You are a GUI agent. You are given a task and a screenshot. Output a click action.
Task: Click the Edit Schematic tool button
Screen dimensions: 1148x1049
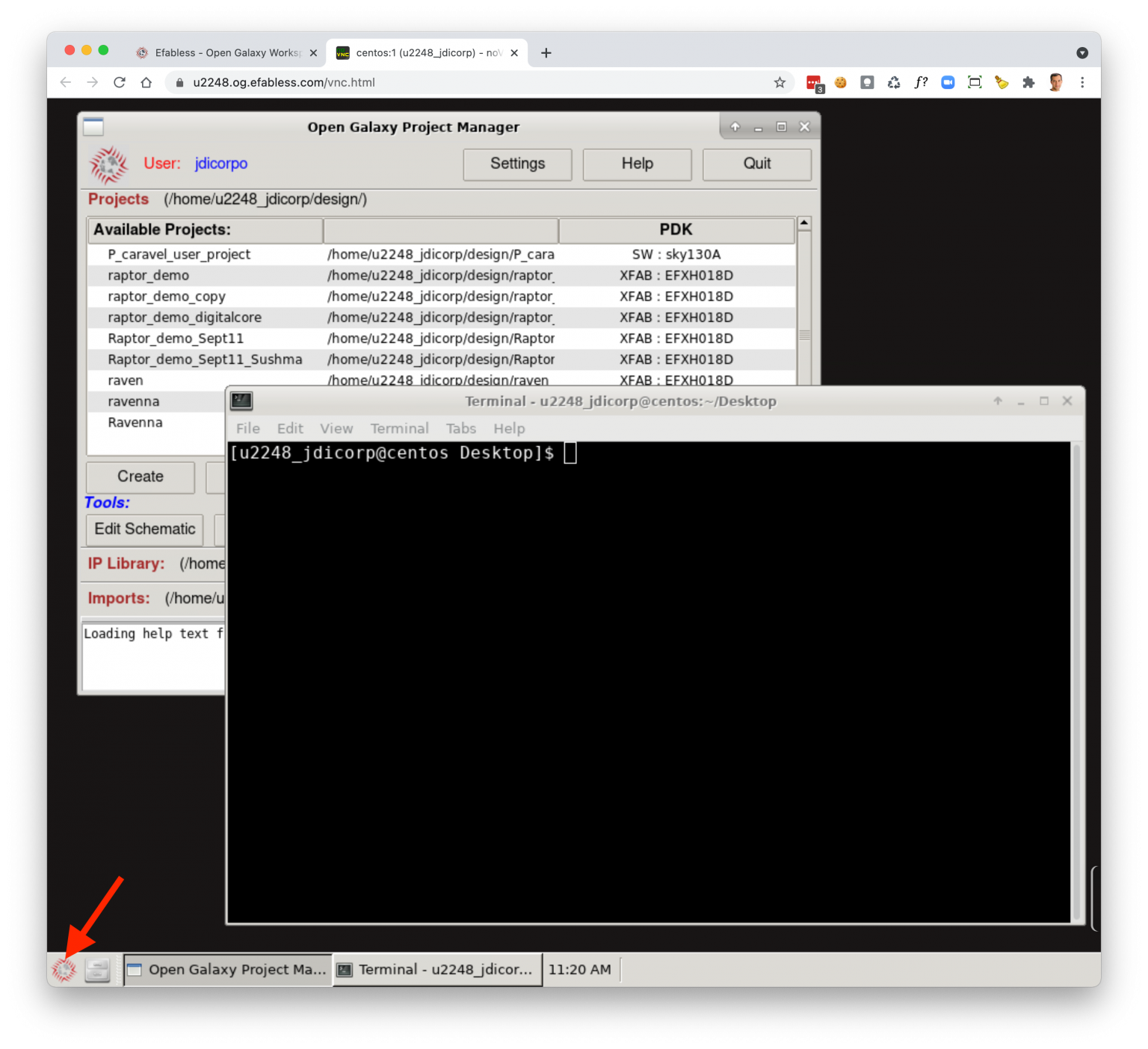coord(145,529)
